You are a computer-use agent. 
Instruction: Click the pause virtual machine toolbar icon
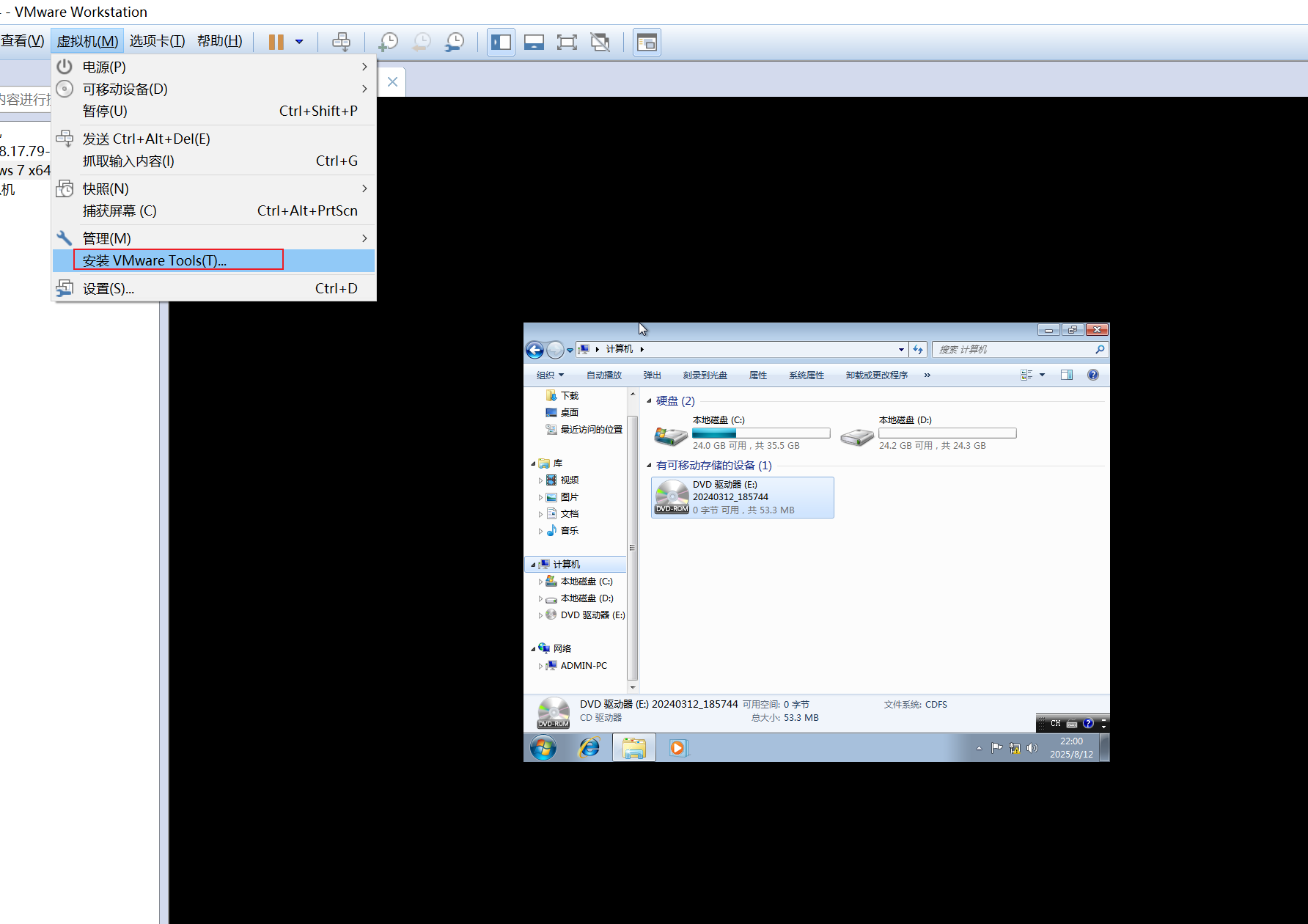[x=276, y=42]
